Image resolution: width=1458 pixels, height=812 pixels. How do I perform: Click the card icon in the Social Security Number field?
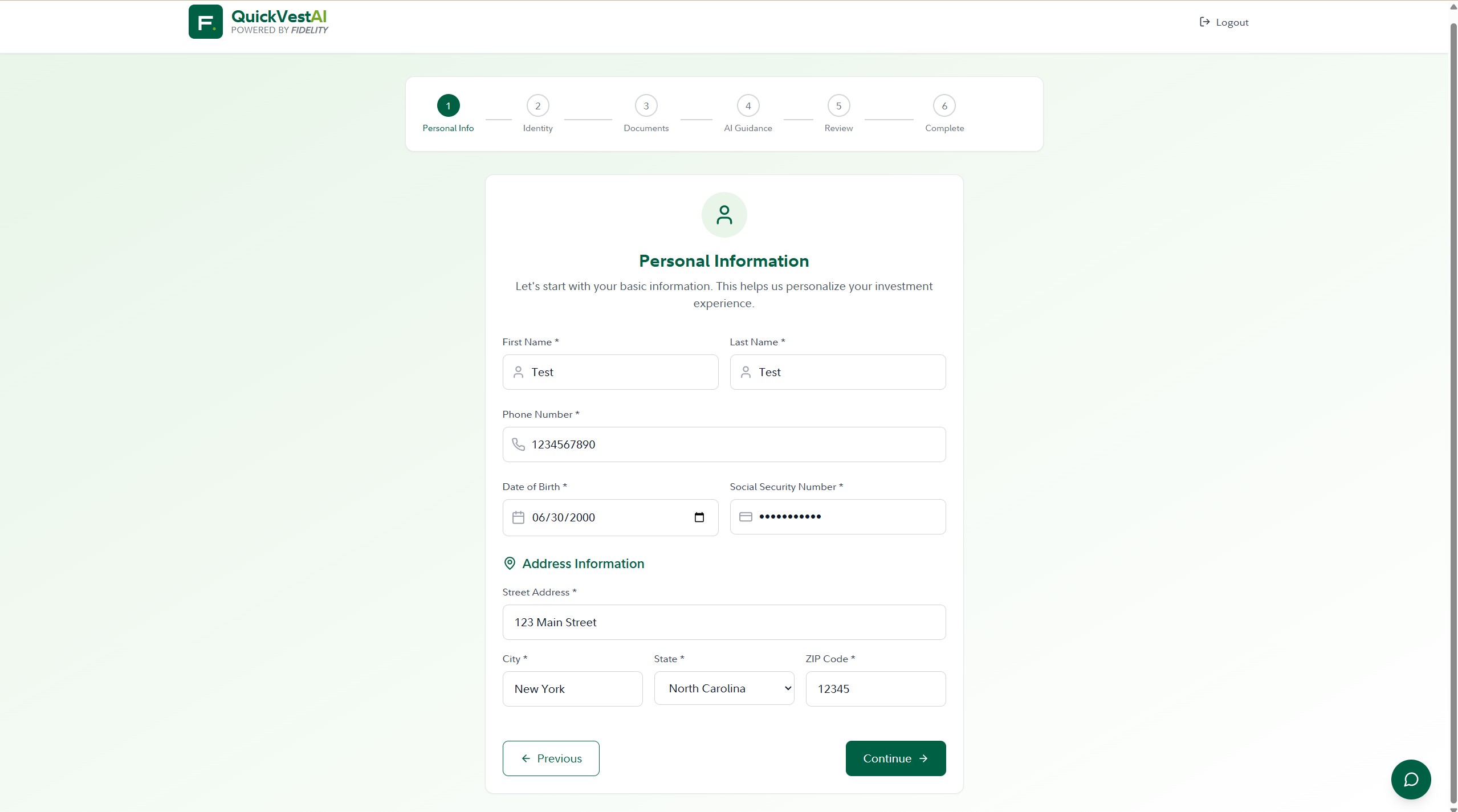click(746, 517)
